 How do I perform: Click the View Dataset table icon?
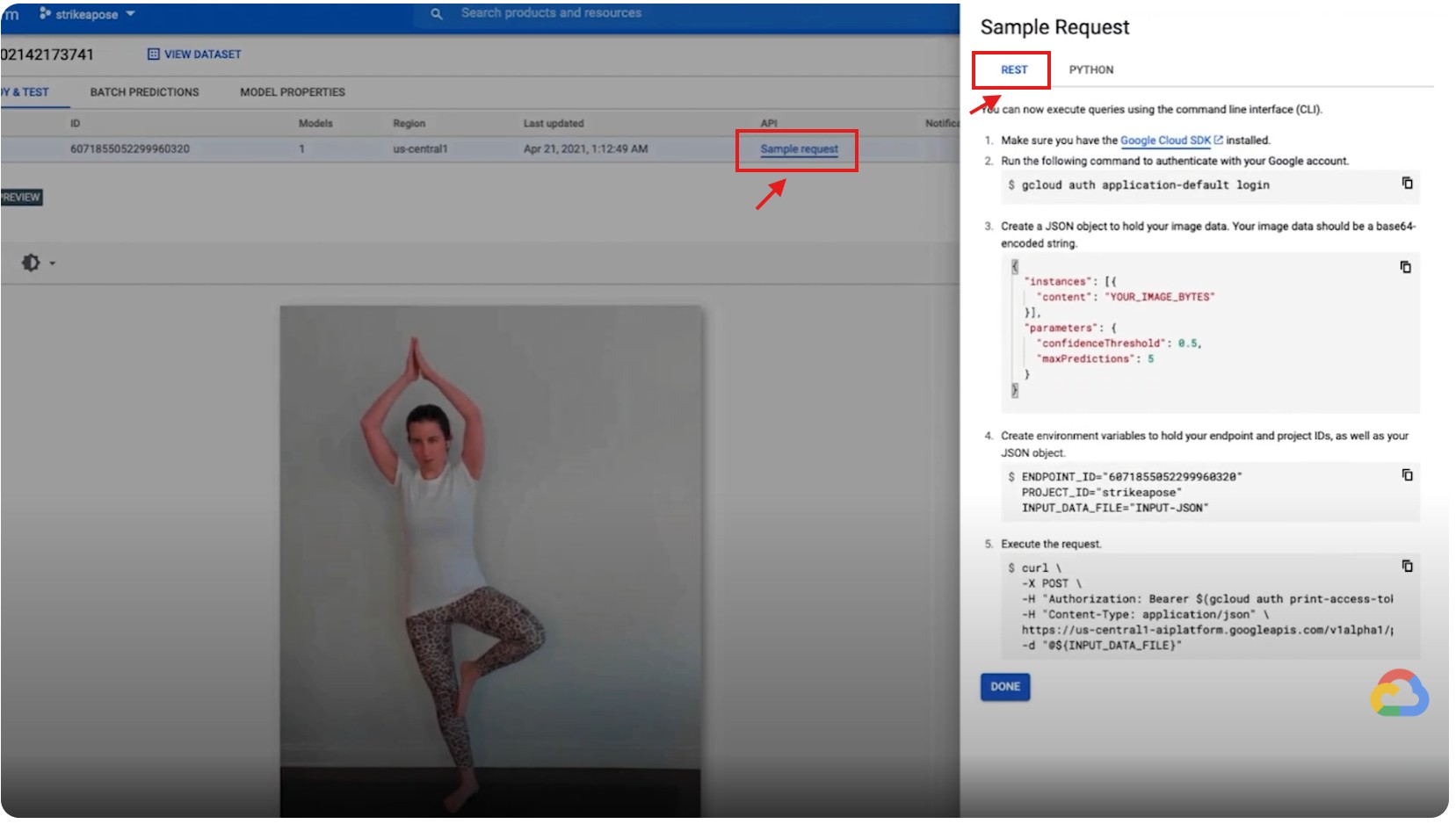point(154,54)
